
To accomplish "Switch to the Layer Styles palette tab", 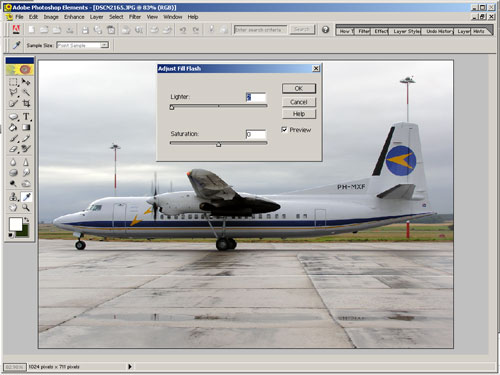I will (x=406, y=31).
